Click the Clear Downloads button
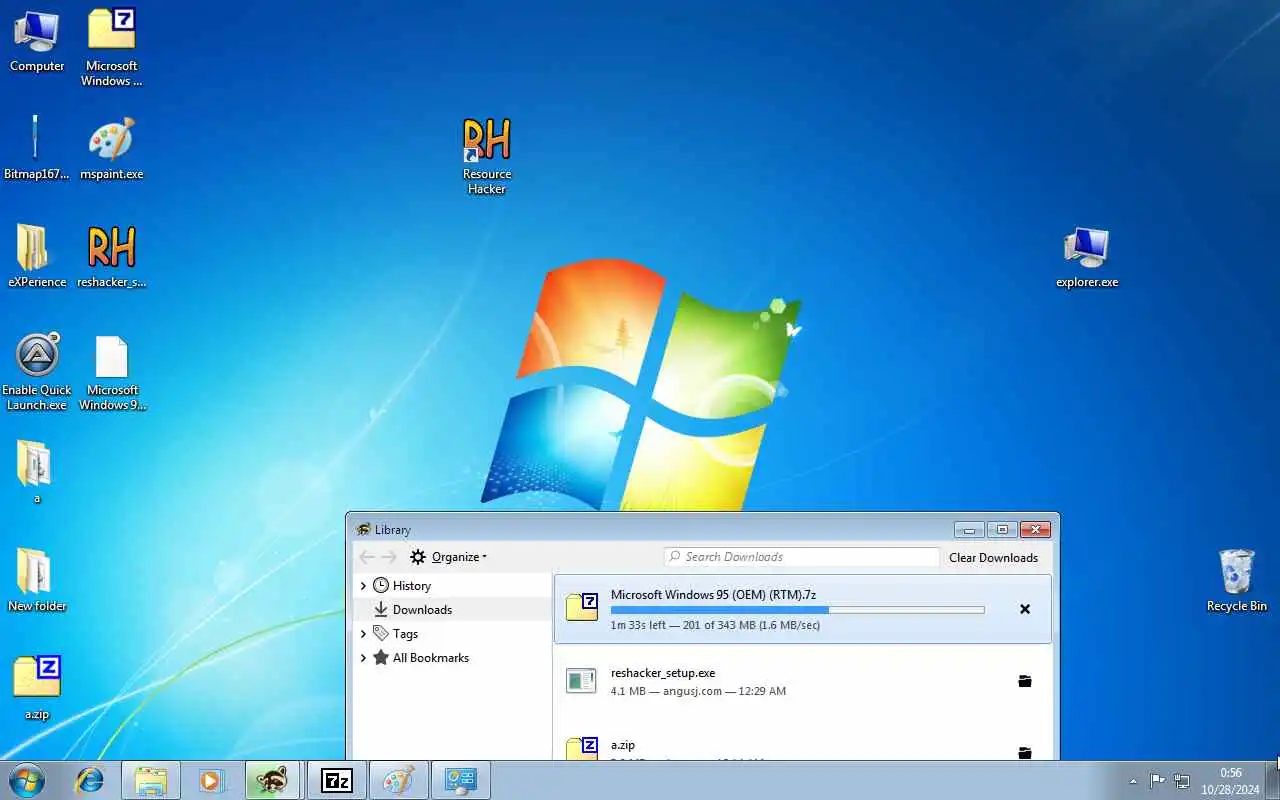The width and height of the screenshot is (1280, 800). 993,558
